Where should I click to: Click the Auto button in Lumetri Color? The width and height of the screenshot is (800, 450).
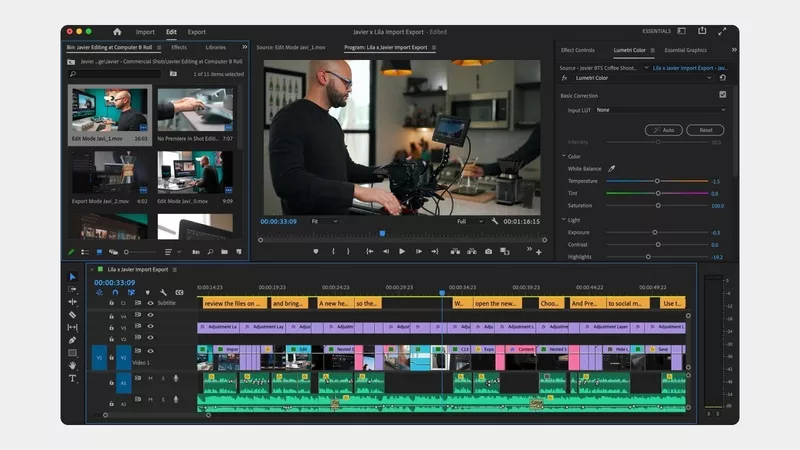coord(664,130)
